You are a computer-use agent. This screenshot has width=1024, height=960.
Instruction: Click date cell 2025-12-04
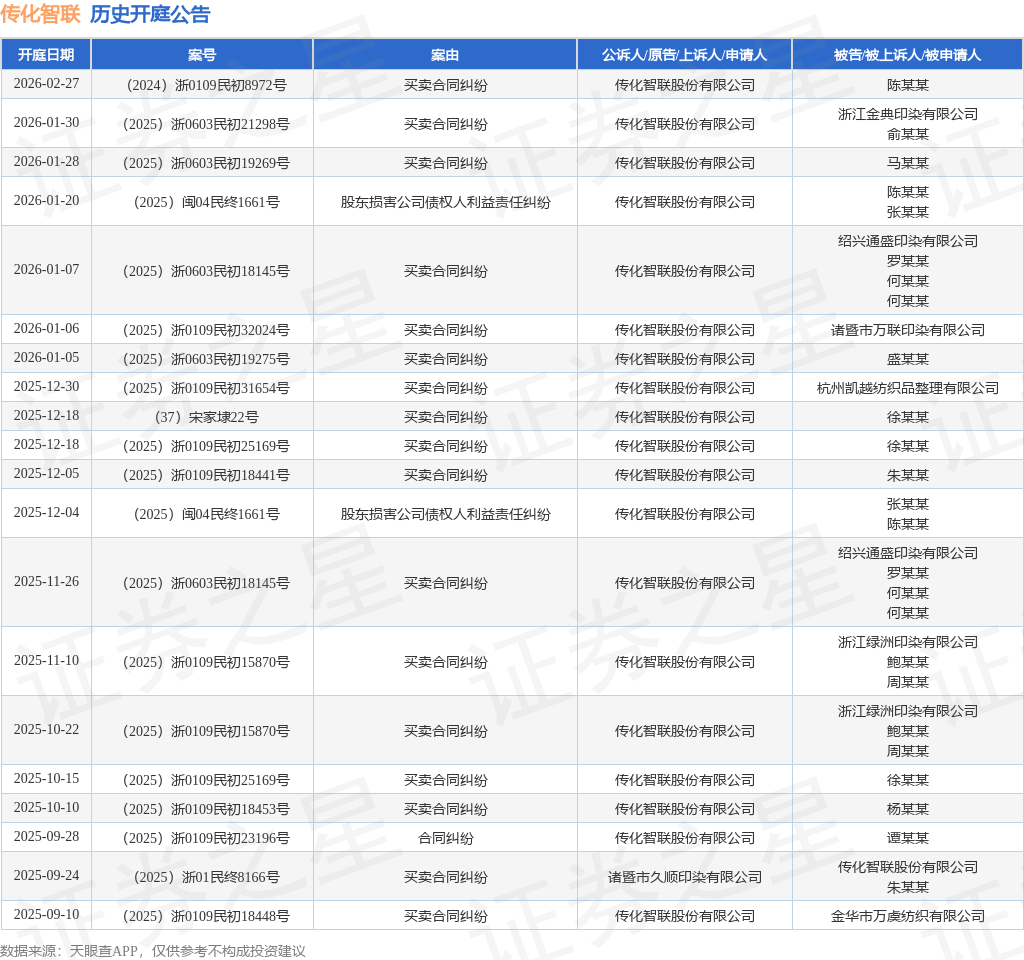(x=46, y=513)
